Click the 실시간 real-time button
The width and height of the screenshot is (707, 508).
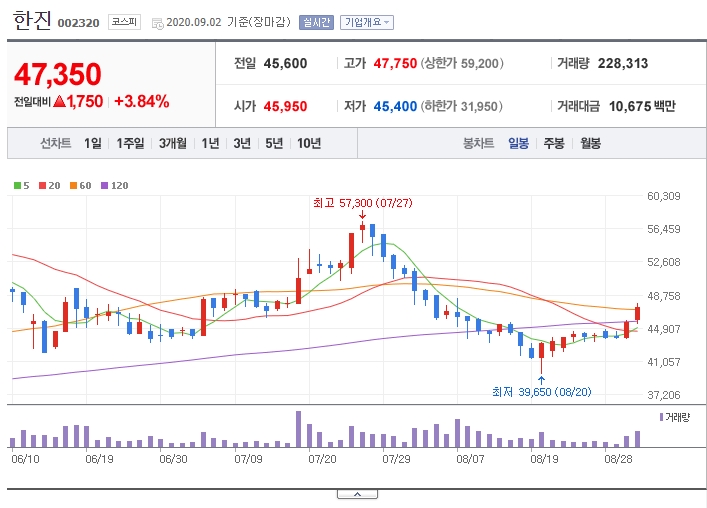click(316, 22)
